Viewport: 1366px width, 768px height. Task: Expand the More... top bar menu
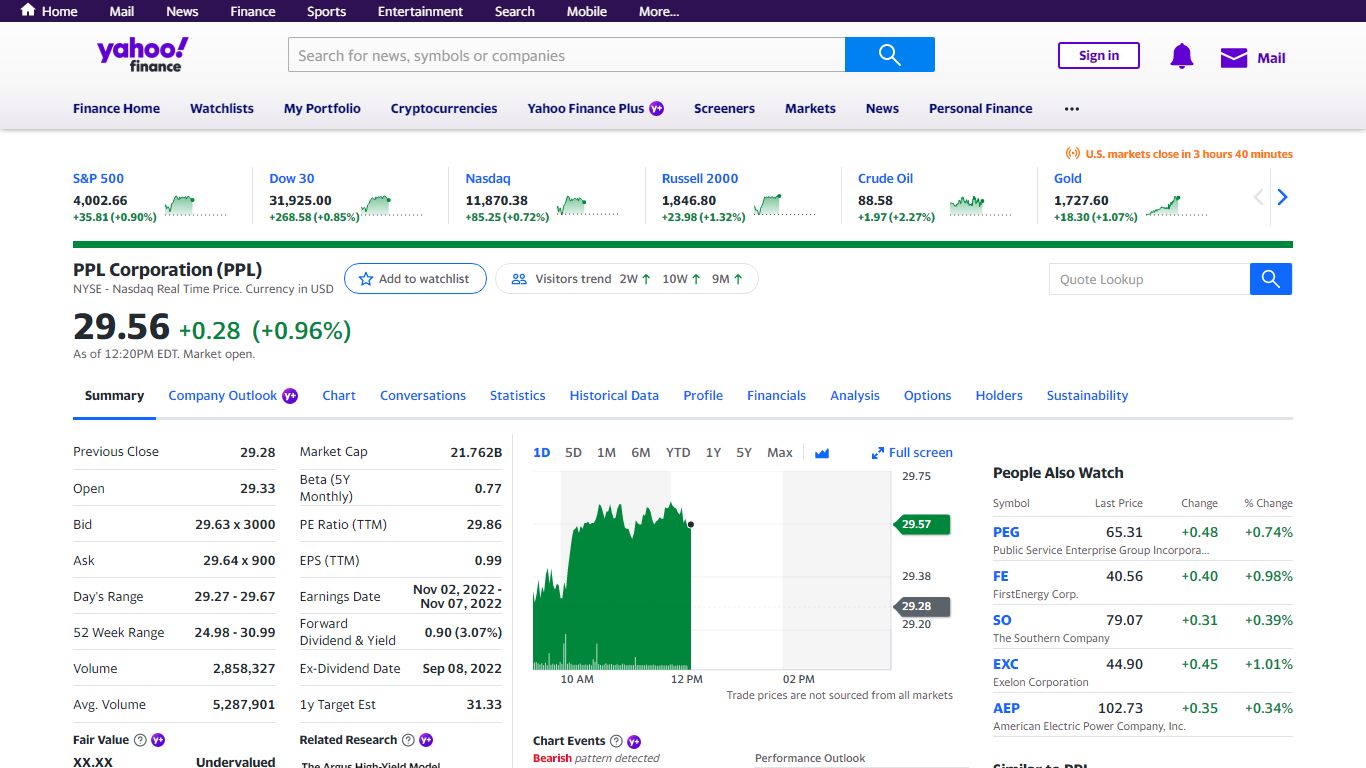pos(659,11)
